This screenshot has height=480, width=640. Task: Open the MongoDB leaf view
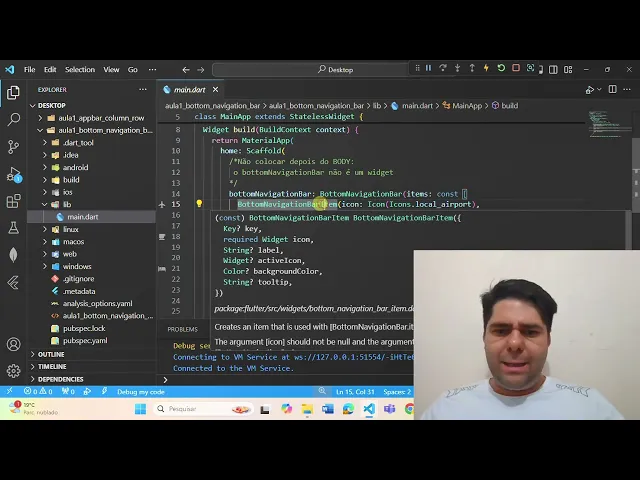pos(13,255)
